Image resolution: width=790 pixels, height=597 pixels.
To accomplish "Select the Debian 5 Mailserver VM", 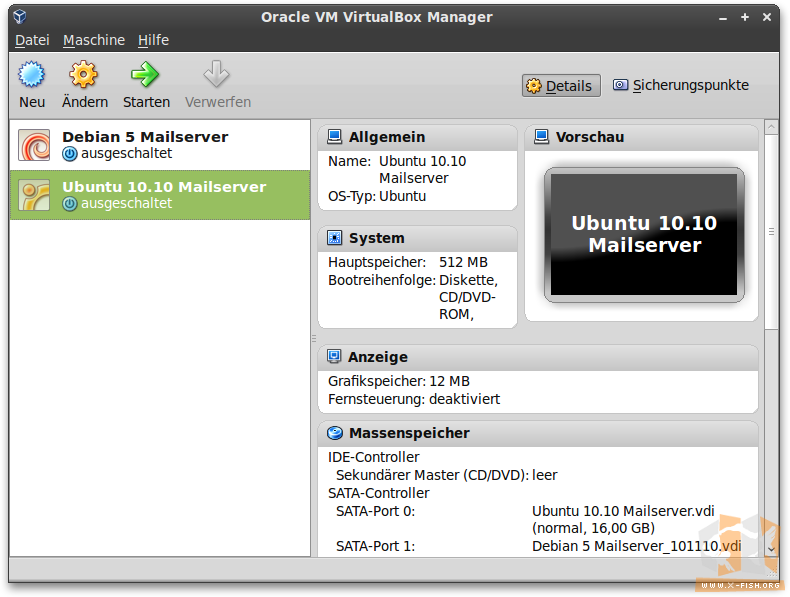I will coord(160,145).
